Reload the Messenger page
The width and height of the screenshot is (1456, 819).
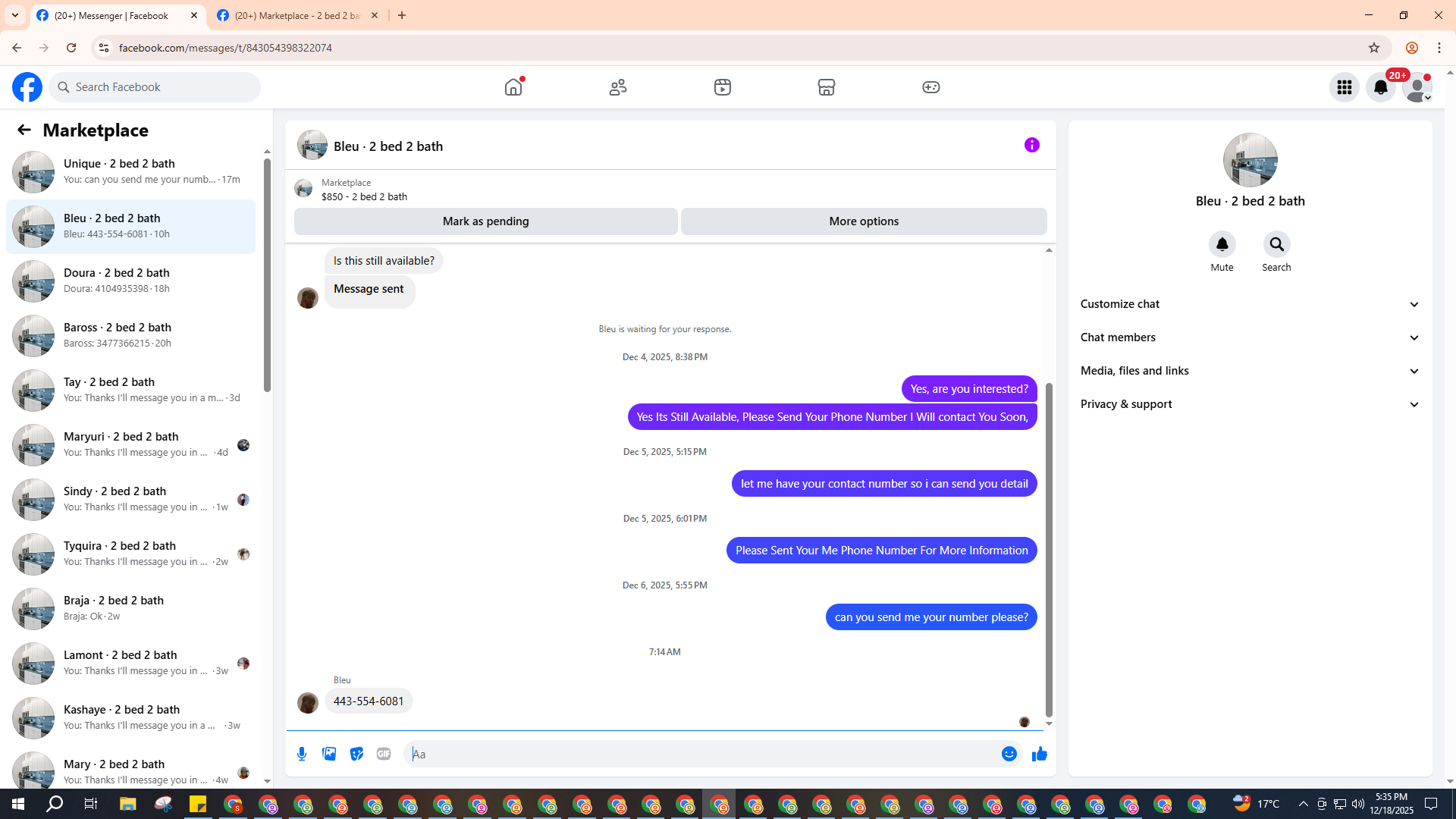click(71, 48)
